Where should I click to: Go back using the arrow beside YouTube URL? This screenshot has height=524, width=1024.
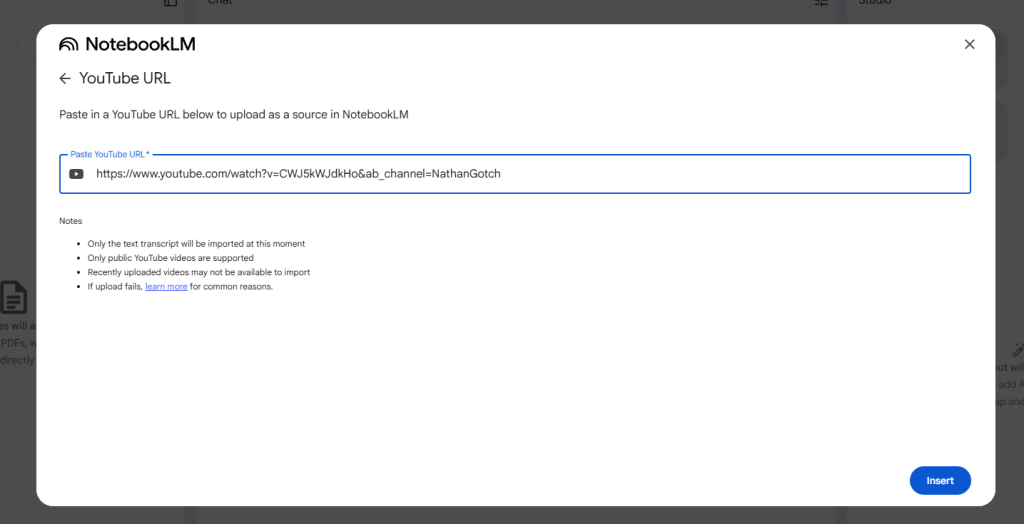pos(65,79)
